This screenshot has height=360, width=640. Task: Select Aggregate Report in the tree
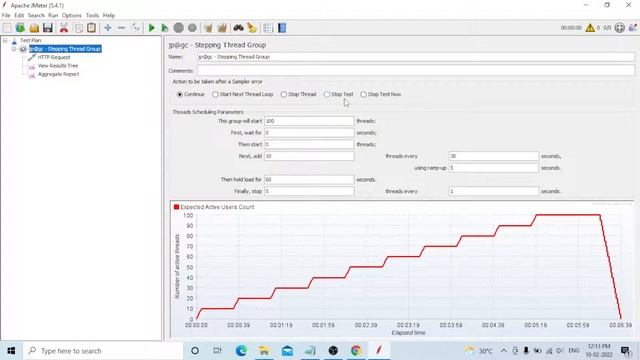pyautogui.click(x=58, y=74)
